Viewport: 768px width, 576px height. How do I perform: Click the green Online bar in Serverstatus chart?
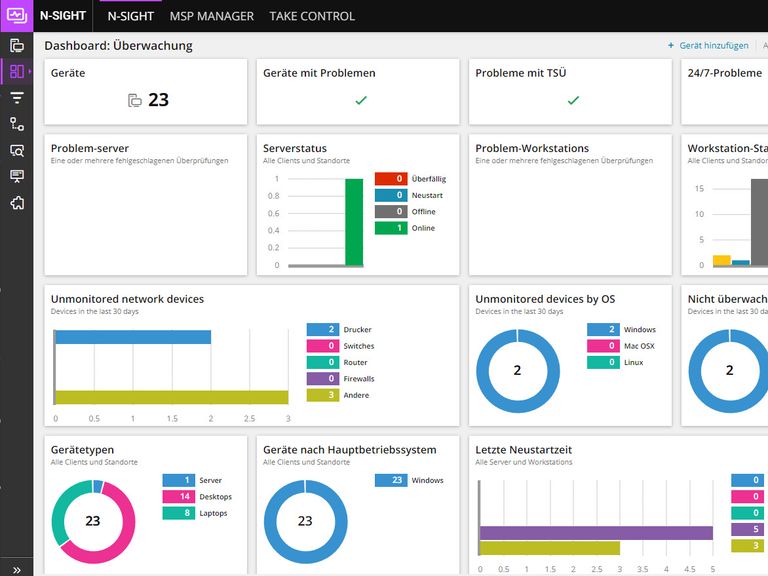(x=354, y=222)
